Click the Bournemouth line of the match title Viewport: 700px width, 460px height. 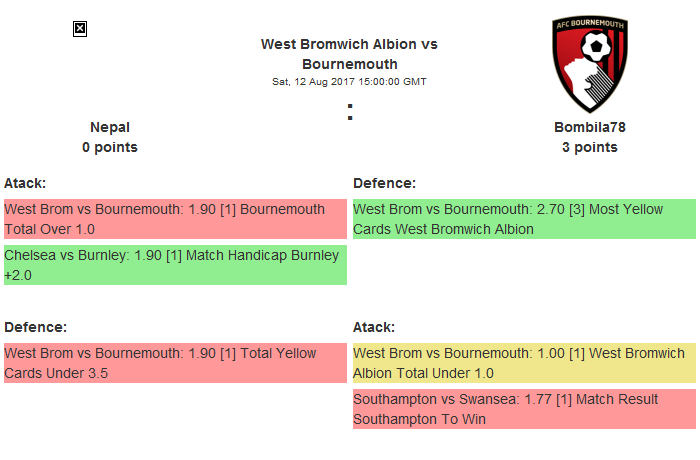click(349, 64)
